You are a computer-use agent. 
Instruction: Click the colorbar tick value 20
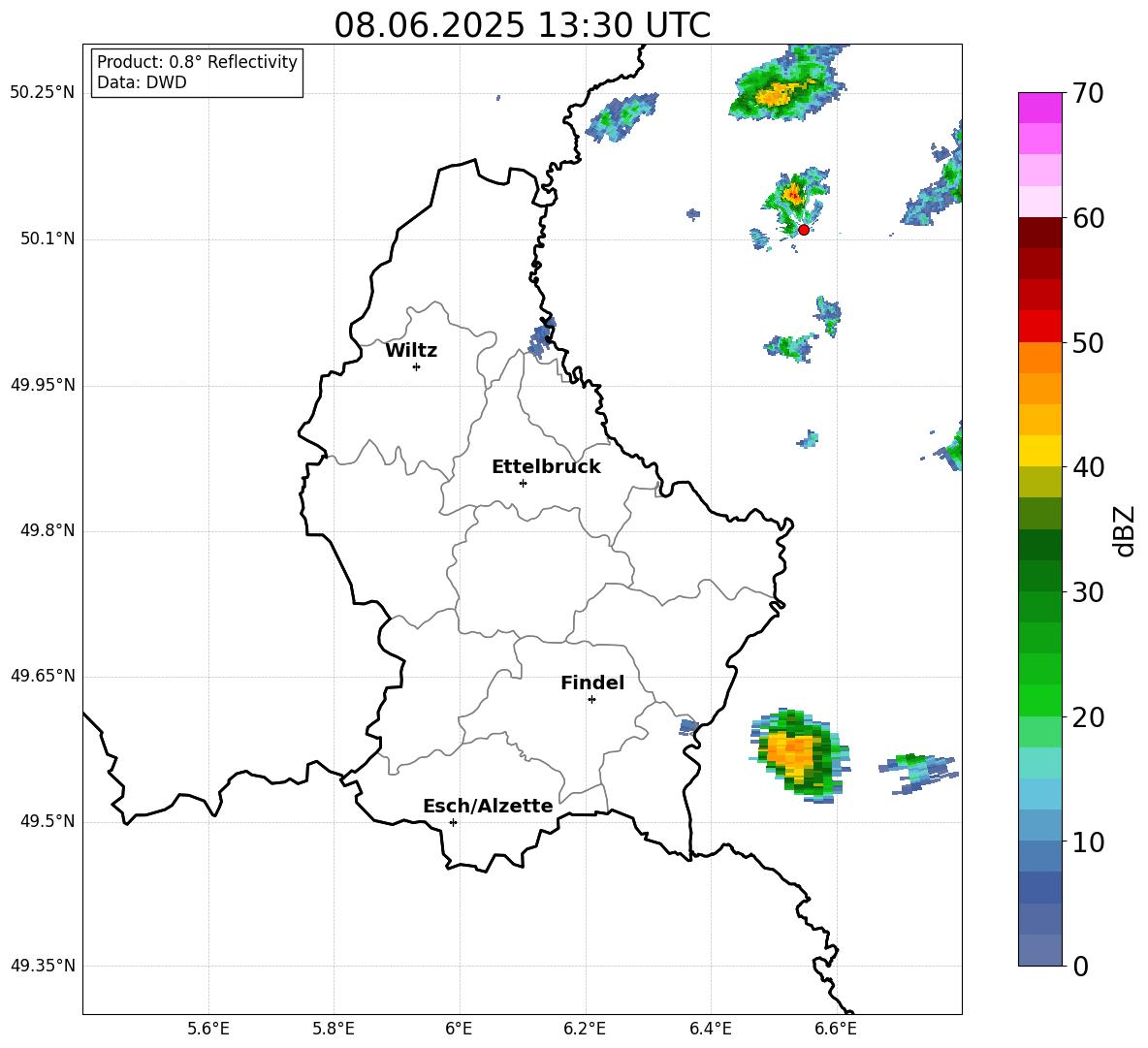tap(1088, 717)
